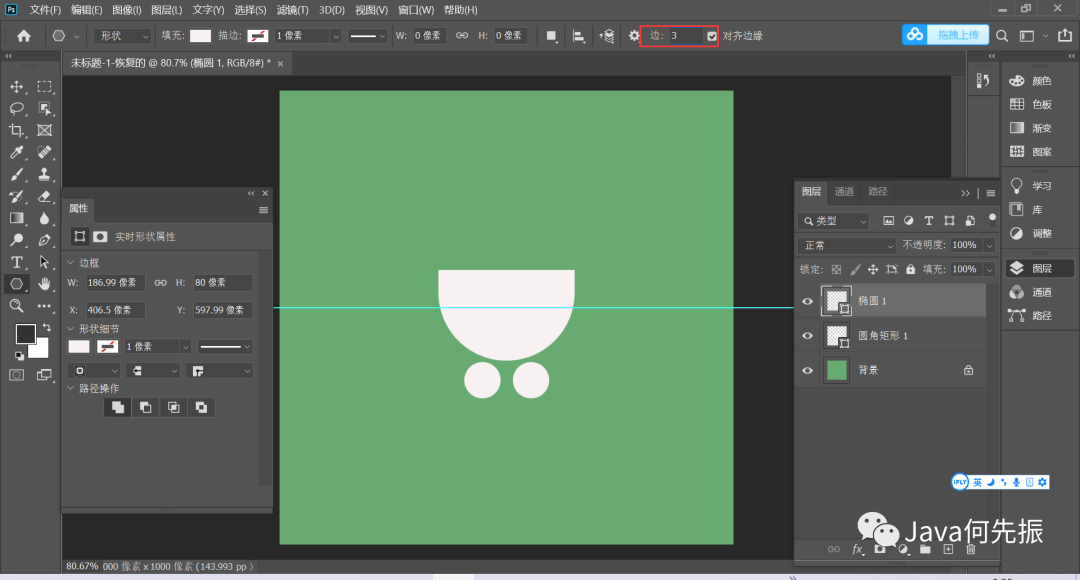Select the Crop tool
Screen dimensions: 1080x580
[17, 131]
